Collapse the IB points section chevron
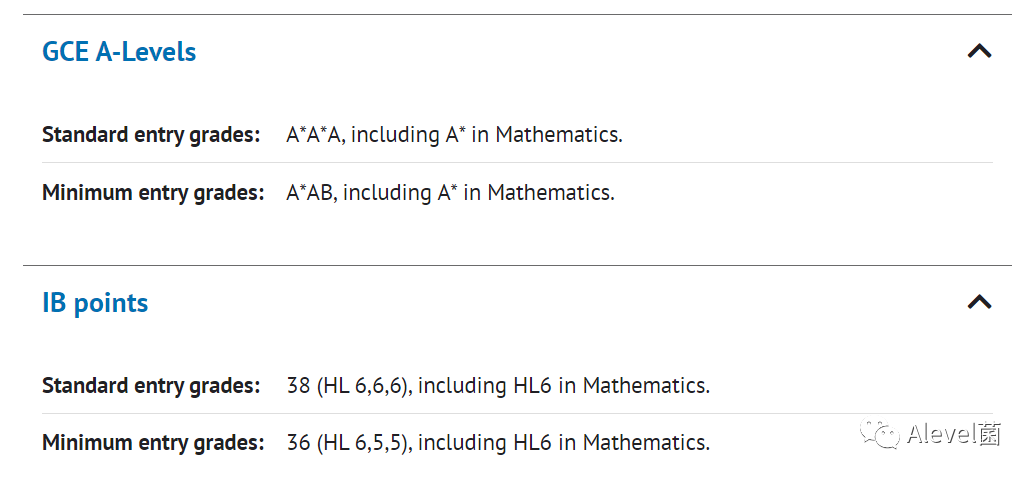Viewport: 1035px width, 479px height. (980, 302)
